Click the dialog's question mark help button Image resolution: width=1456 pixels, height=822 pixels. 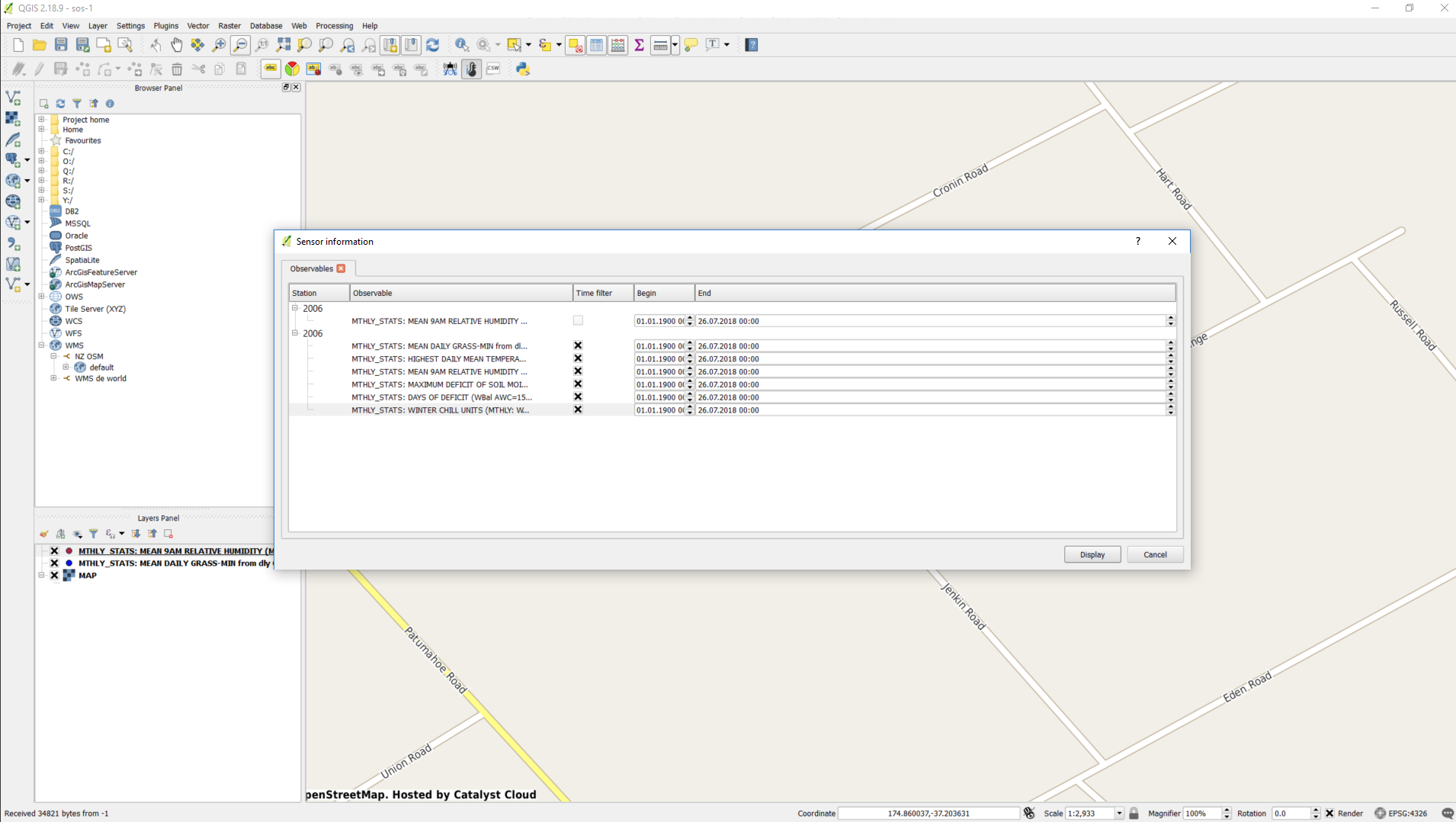(1138, 241)
